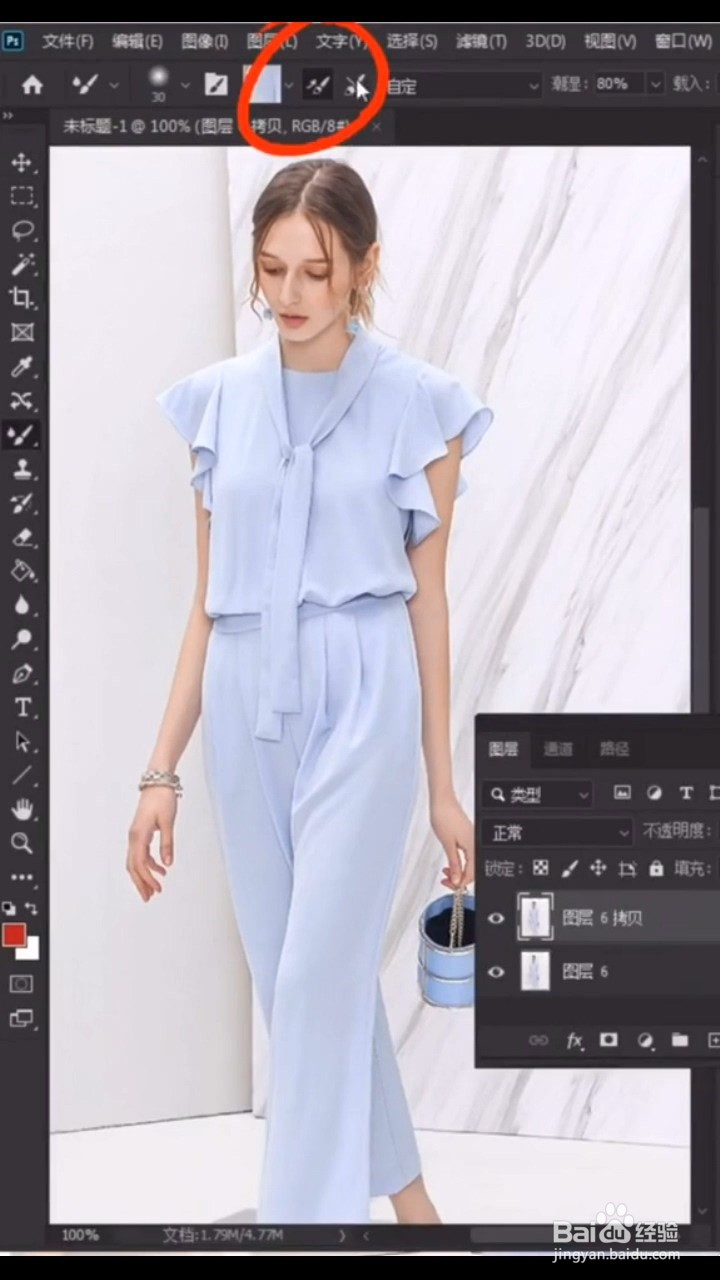Edit the 潮湿 80% value field
Screen dimensions: 720x1280
point(617,85)
